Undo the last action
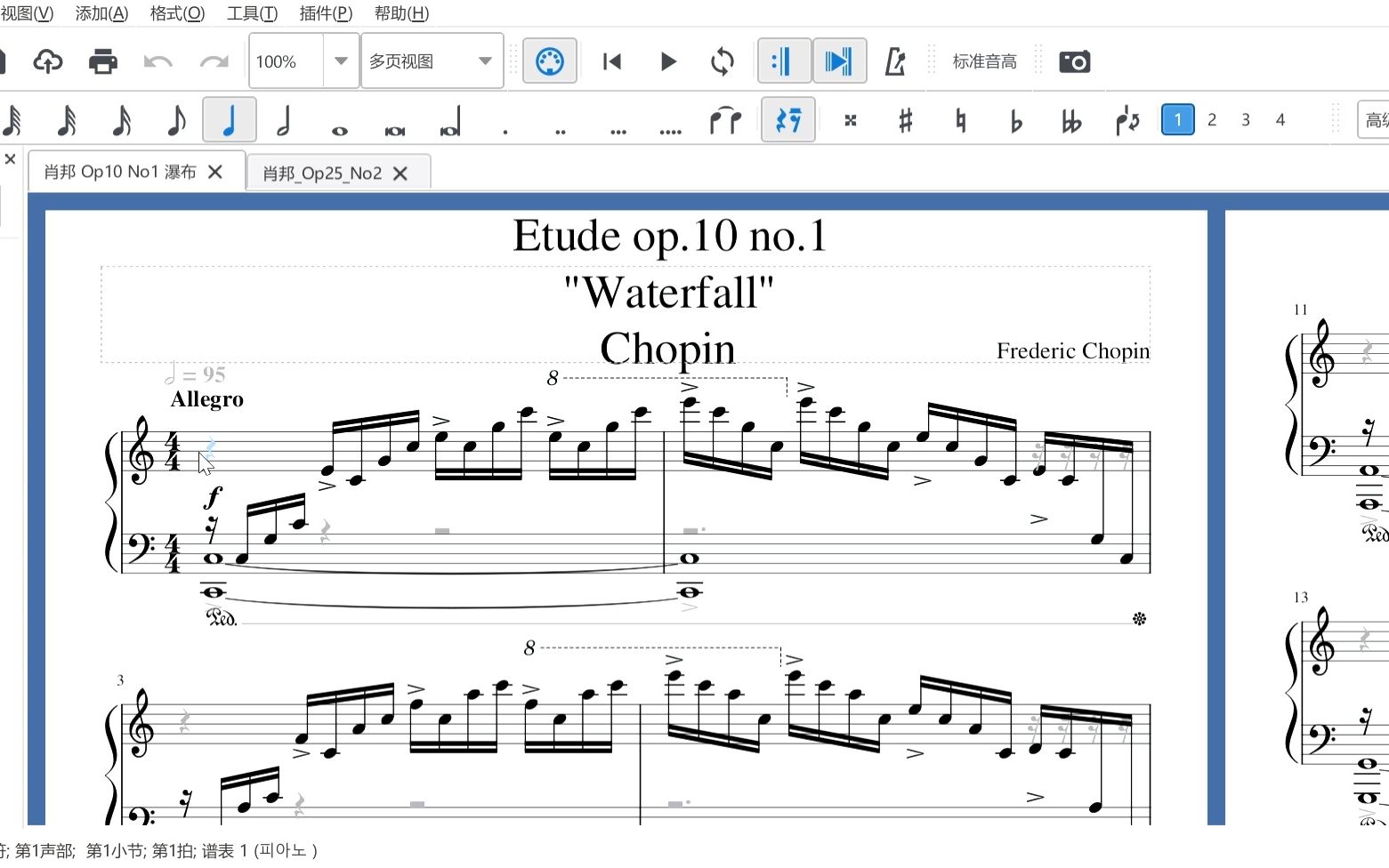This screenshot has height=868, width=1389. 158,61
